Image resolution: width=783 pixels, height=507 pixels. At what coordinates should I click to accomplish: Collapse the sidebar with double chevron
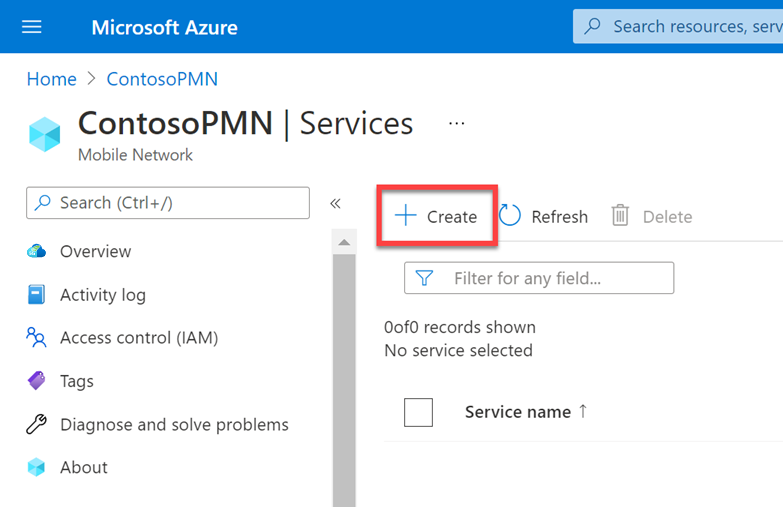point(335,203)
